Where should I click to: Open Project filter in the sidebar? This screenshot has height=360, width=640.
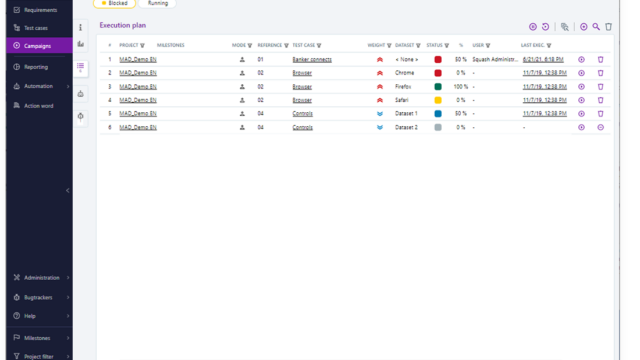coord(40,356)
